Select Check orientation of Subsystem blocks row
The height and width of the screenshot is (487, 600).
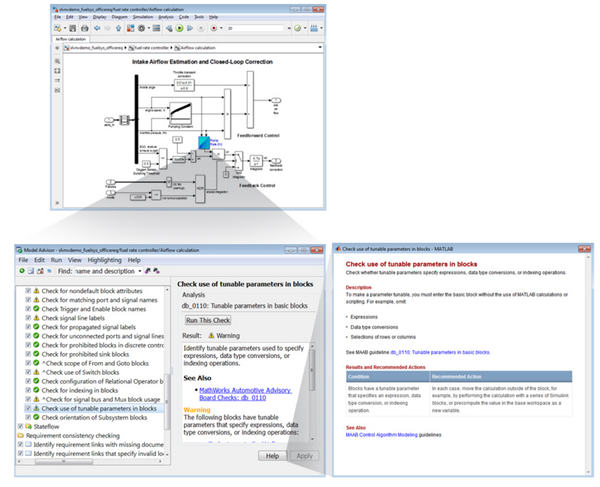94,417
